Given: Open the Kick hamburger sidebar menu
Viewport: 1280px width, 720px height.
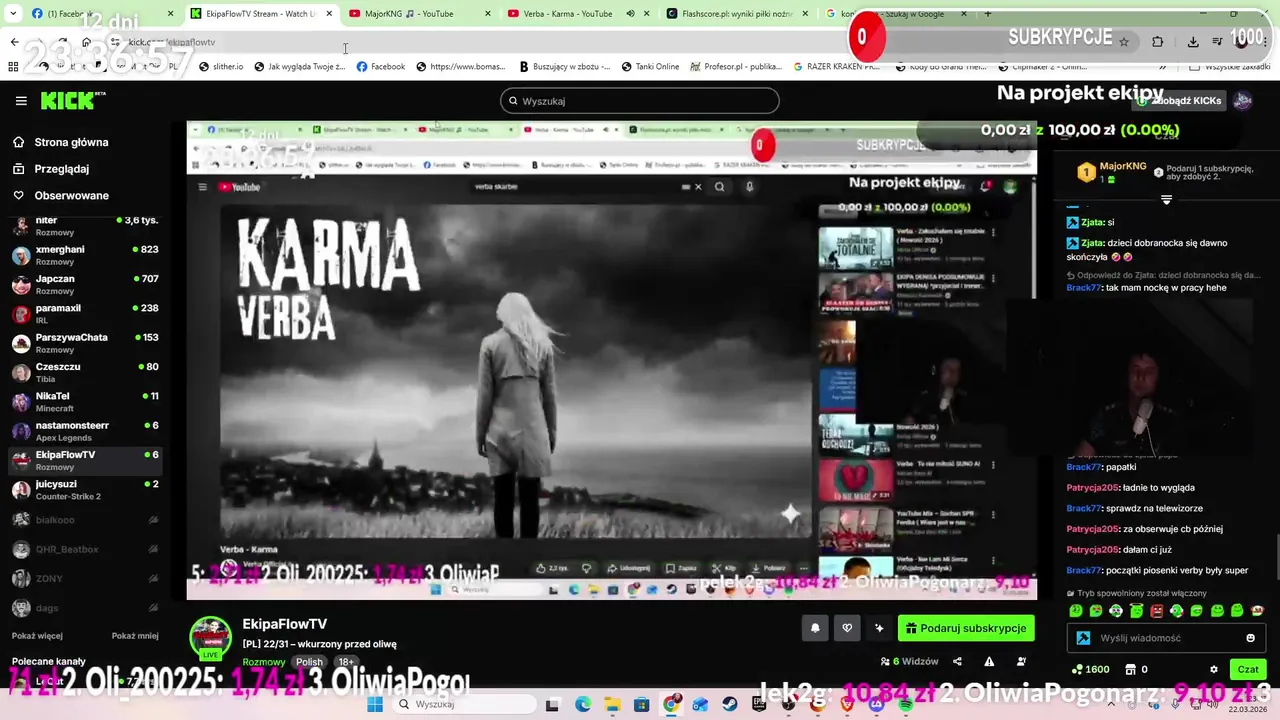Looking at the screenshot, I should click(x=21, y=101).
